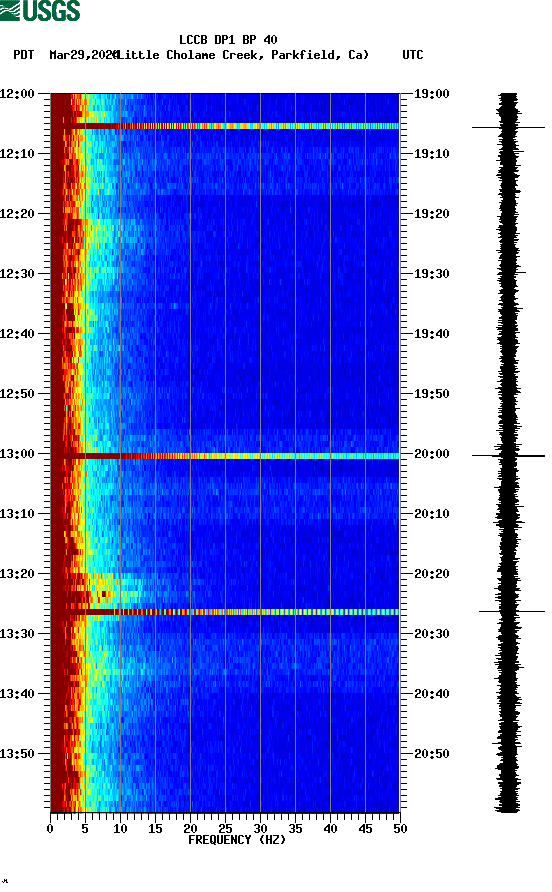Click the 19:40 UTC time label
The image size is (552, 892).
(x=432, y=334)
